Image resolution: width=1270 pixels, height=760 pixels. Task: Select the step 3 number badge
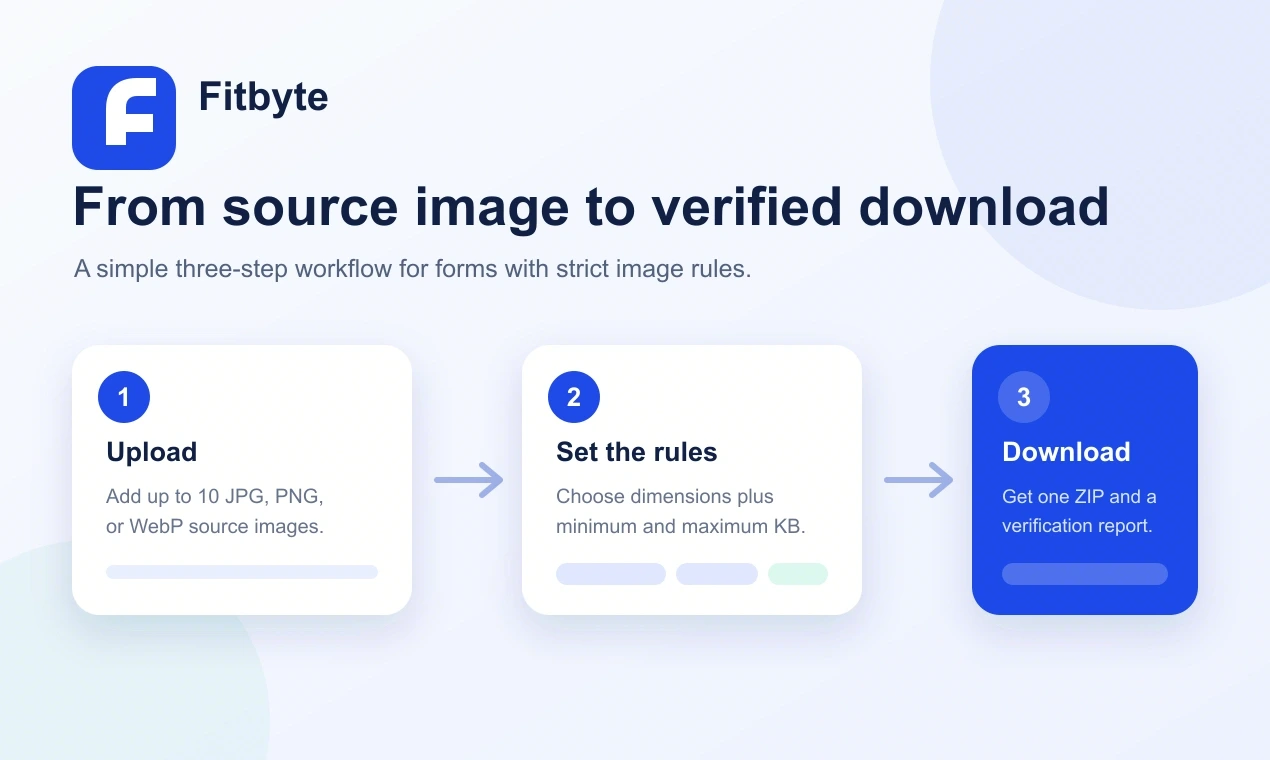[1024, 398]
